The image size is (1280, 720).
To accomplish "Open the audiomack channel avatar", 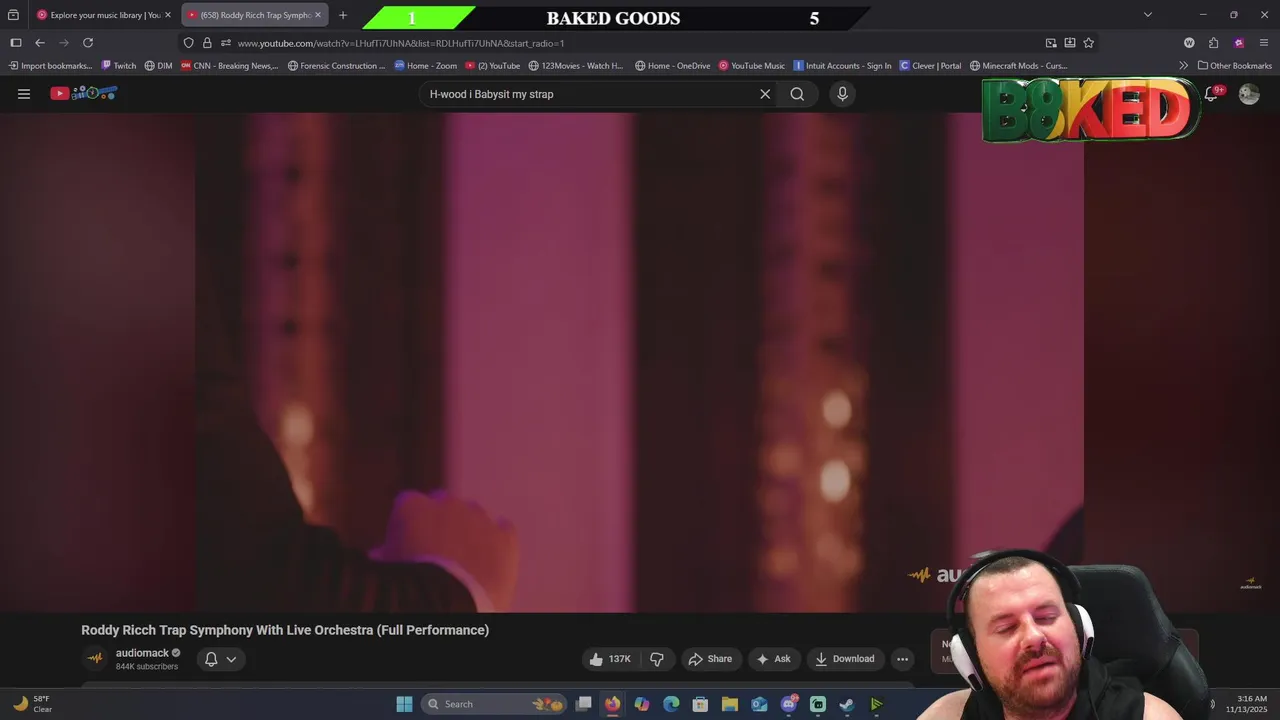I will [x=95, y=658].
